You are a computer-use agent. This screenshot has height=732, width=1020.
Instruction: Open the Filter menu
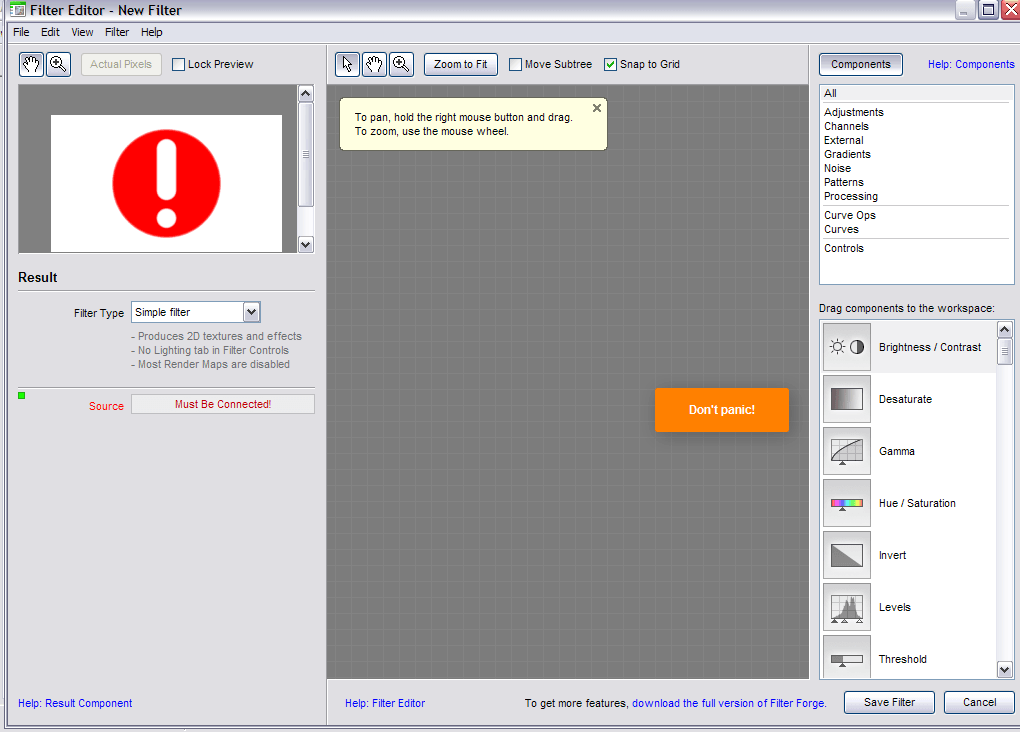[117, 32]
